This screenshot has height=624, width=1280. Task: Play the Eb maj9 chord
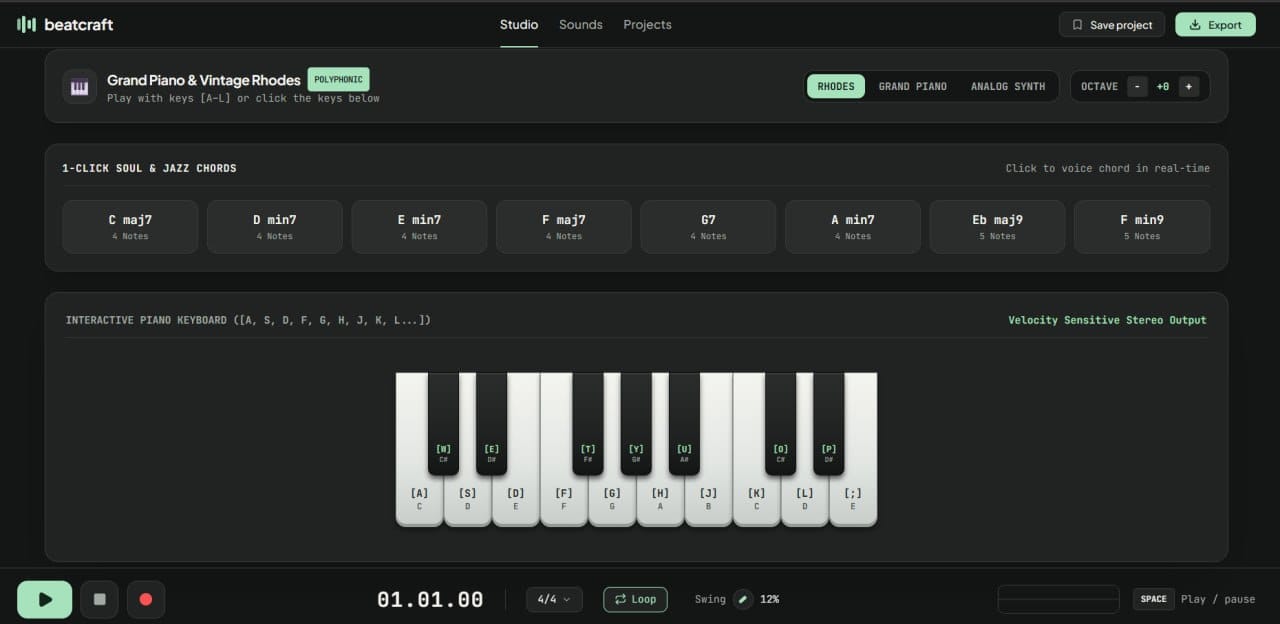998,227
